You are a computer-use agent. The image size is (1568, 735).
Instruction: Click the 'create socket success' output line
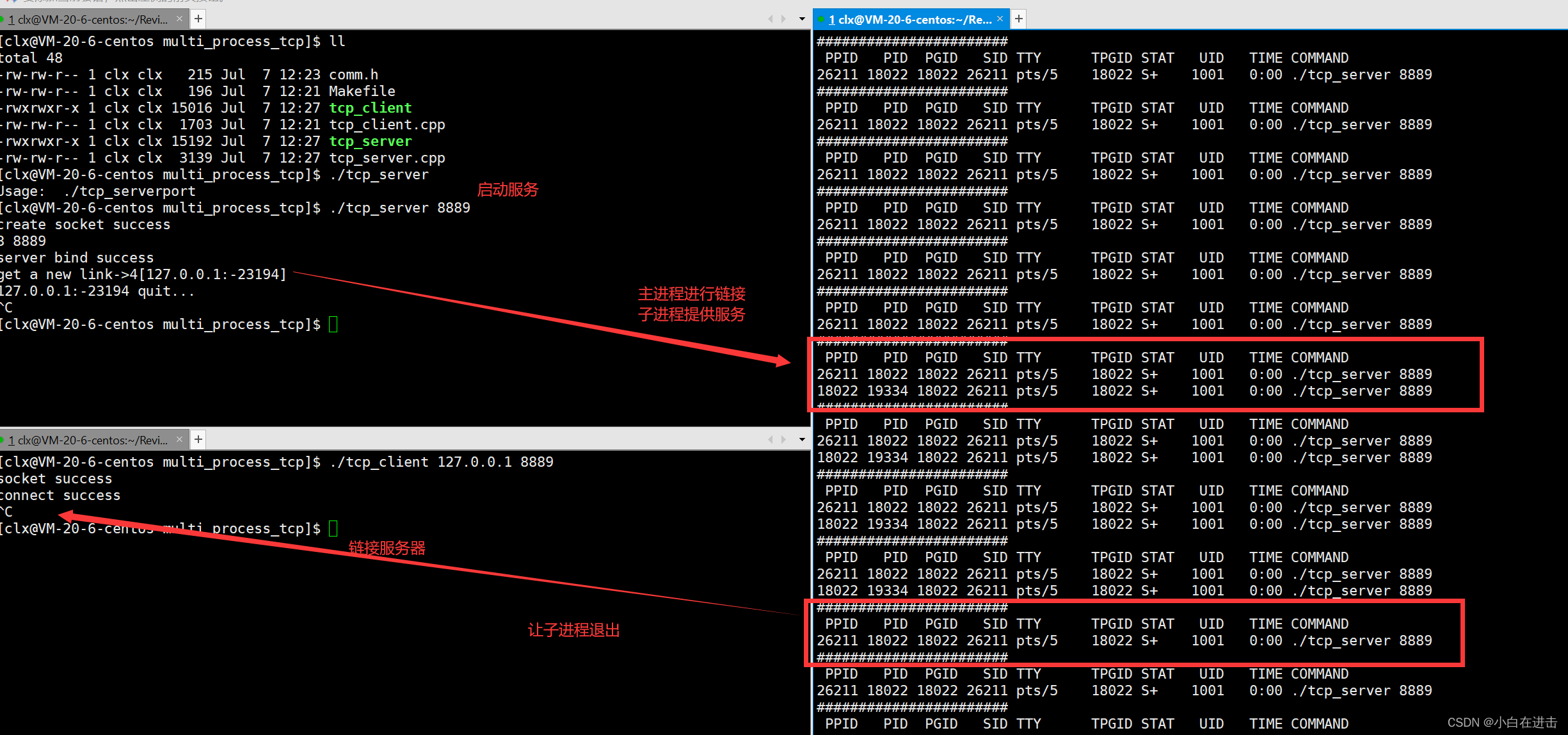[85, 224]
